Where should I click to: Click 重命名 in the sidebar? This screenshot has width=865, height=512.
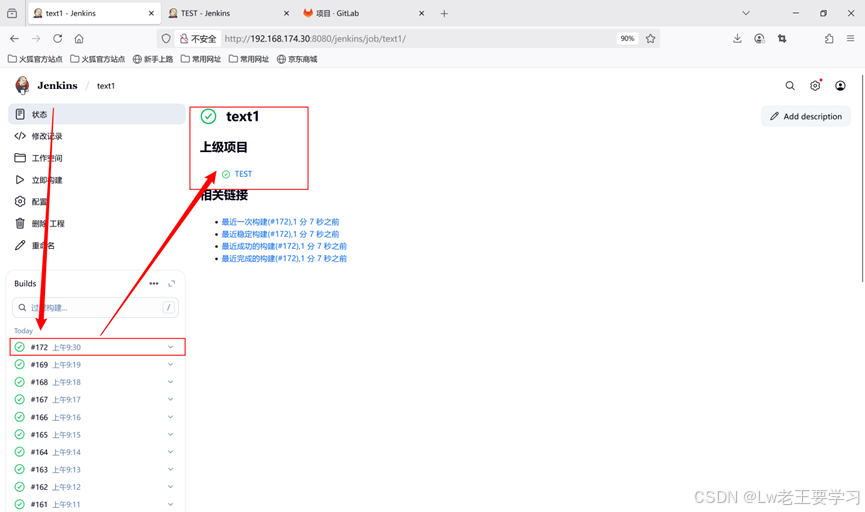[97, 245]
